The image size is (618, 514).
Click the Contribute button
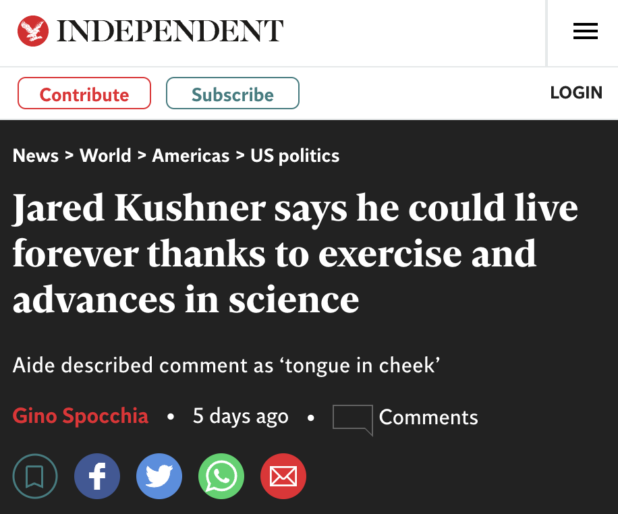(84, 94)
